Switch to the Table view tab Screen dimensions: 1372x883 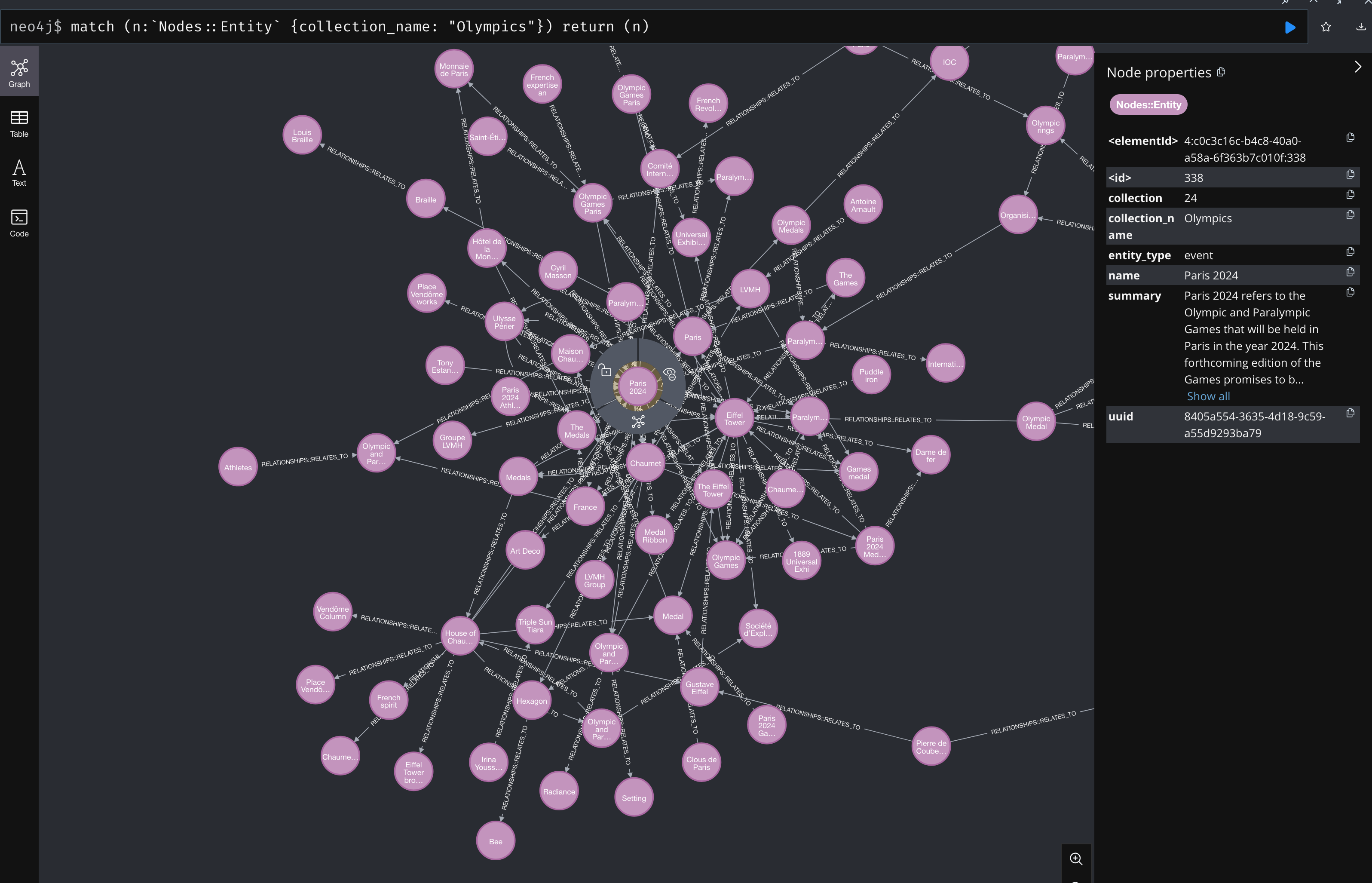coord(19,124)
